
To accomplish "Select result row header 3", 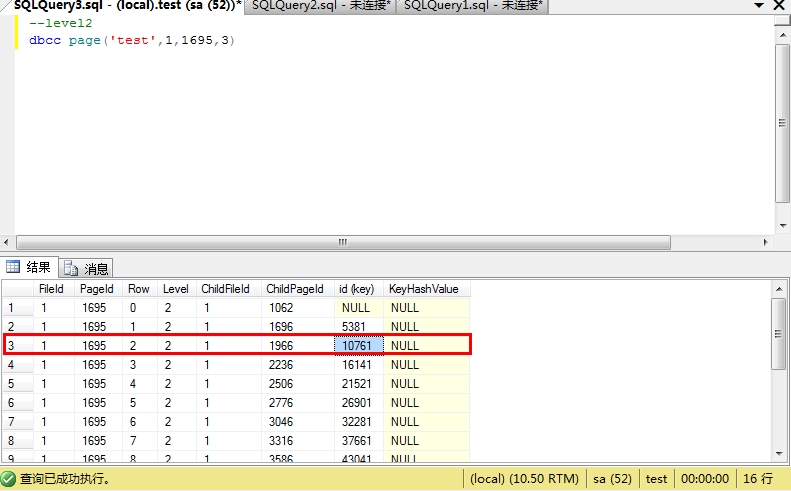I will click(18, 346).
